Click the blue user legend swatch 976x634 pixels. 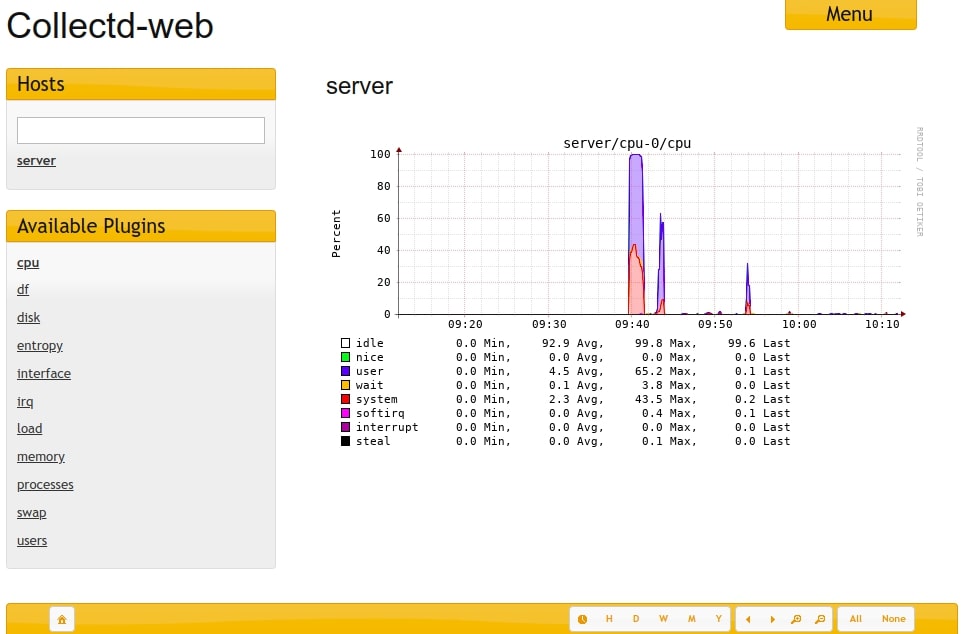coord(345,371)
